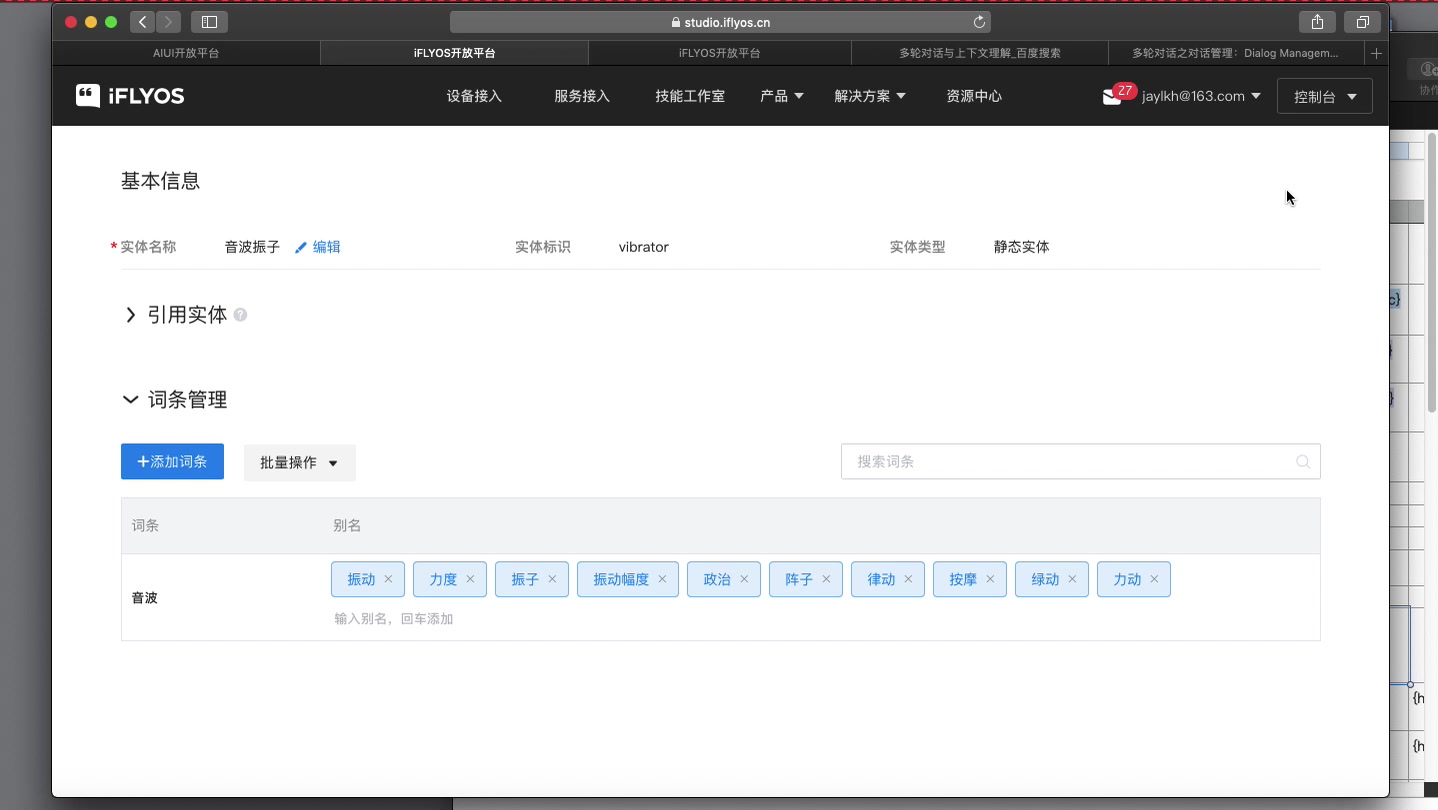Remove the 阵子 alias tag

point(826,579)
